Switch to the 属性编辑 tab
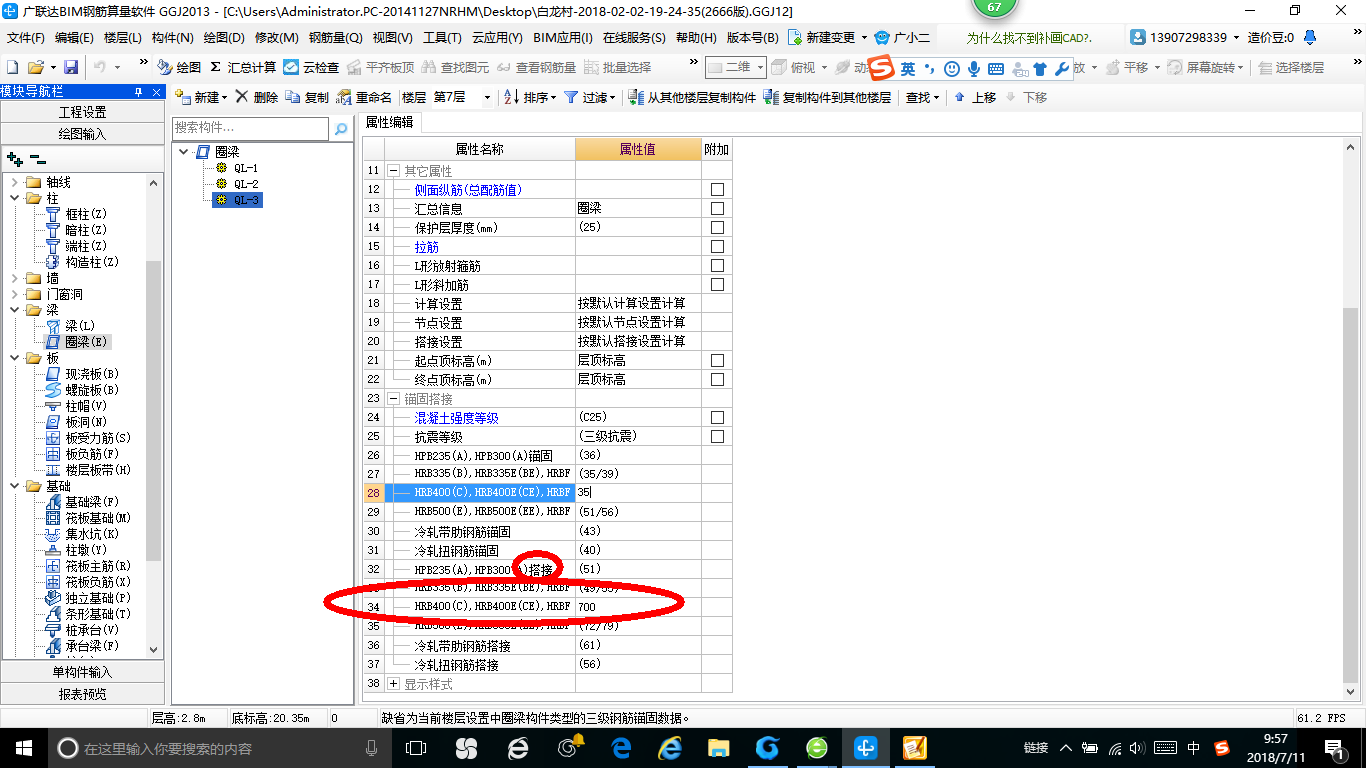Image resolution: width=1366 pixels, height=768 pixels. (390, 122)
